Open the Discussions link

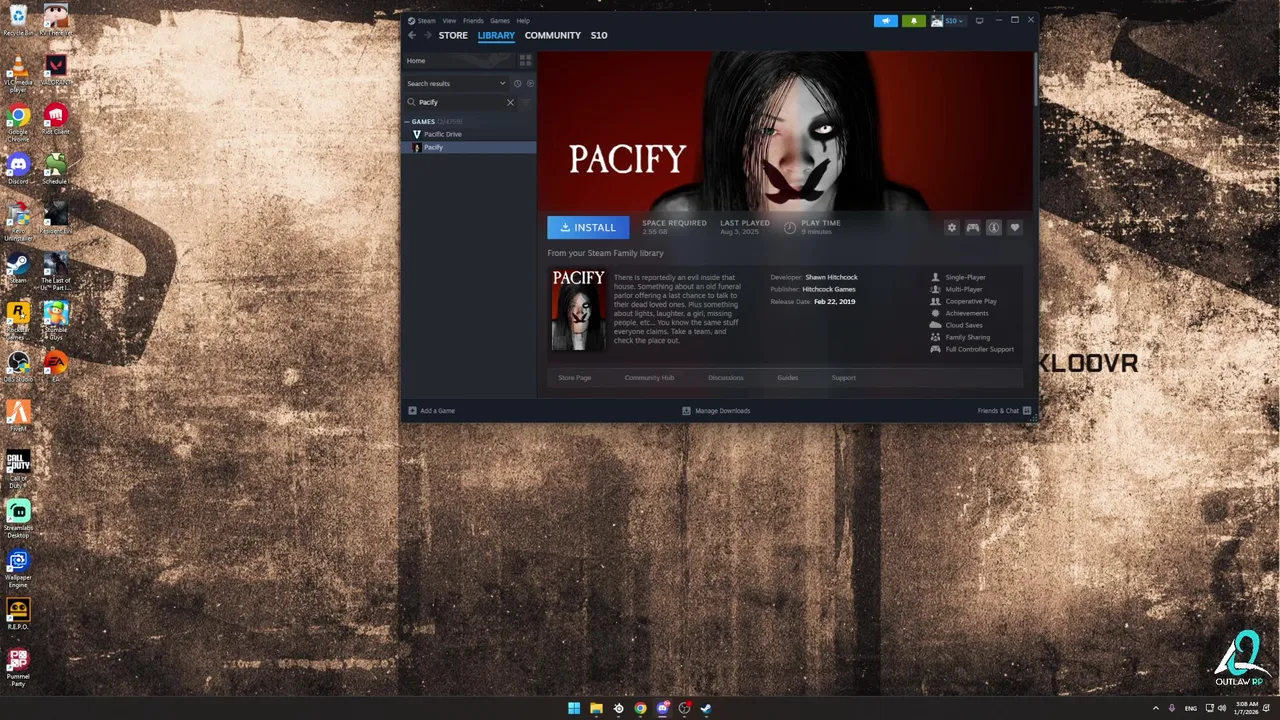(x=725, y=377)
